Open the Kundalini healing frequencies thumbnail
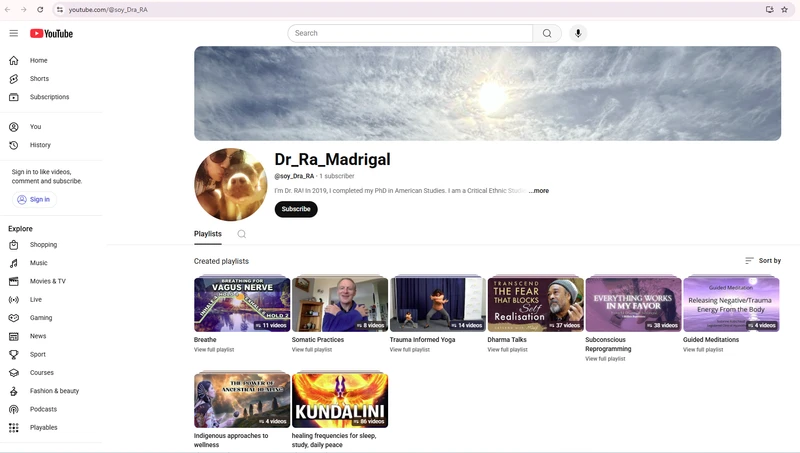 click(x=340, y=400)
